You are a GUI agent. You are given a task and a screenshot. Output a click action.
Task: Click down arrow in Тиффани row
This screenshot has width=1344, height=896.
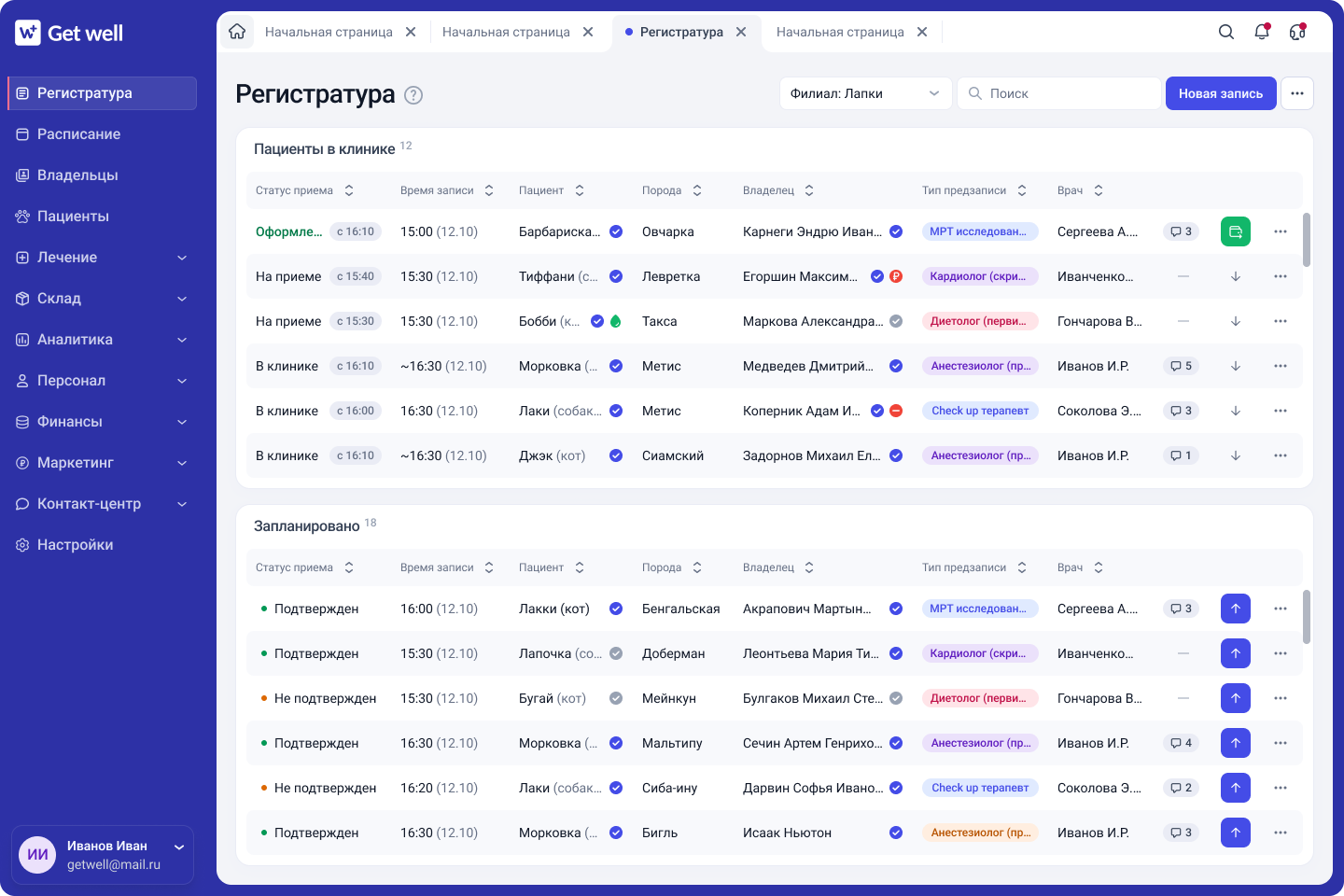coord(1236,276)
